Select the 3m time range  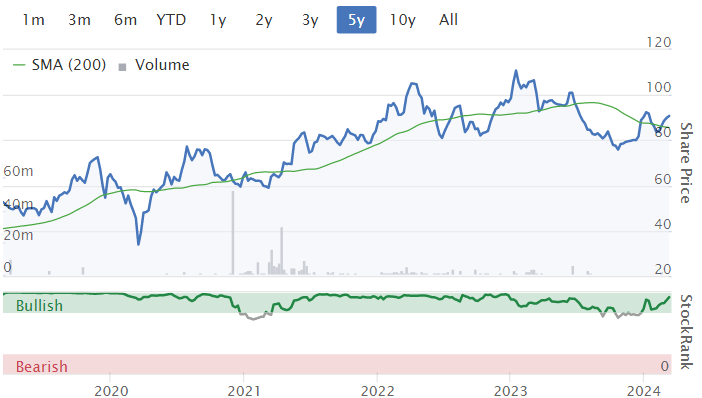click(x=79, y=20)
